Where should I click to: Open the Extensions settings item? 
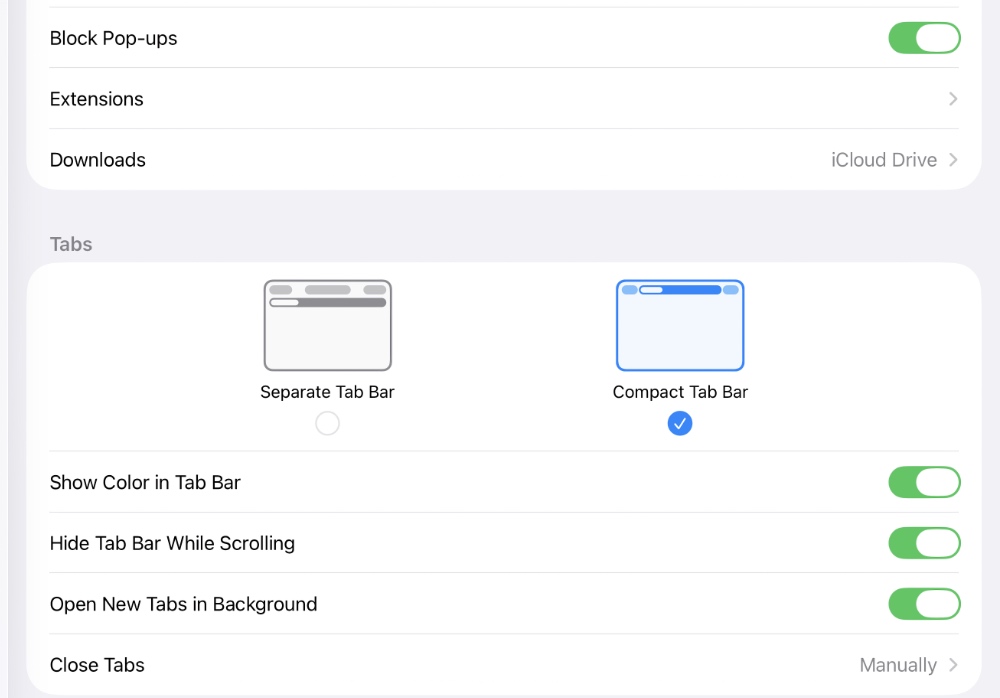97,99
